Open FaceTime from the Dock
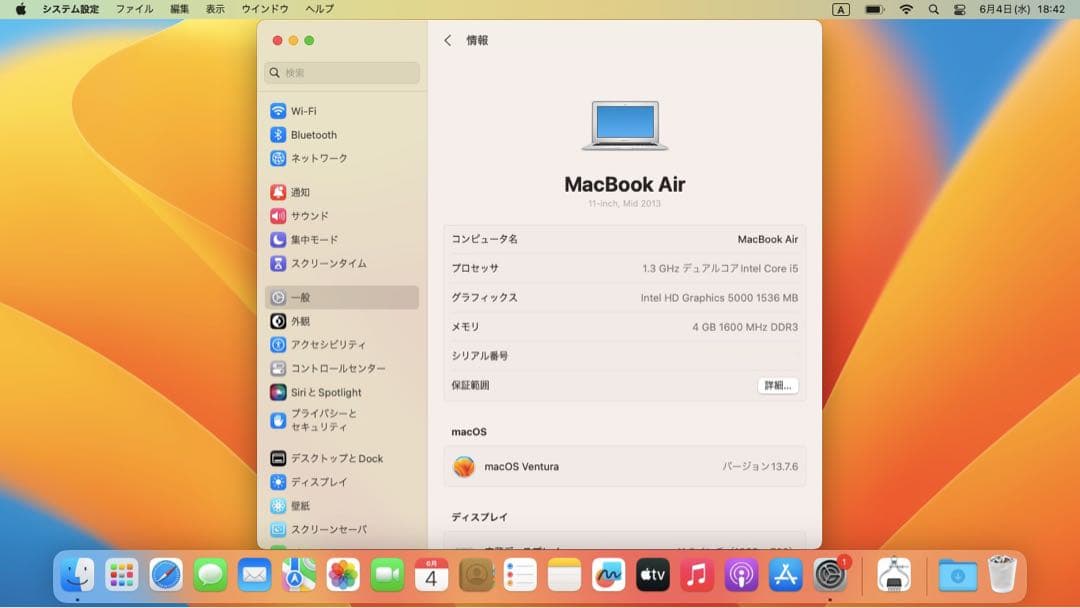 pyautogui.click(x=386, y=576)
